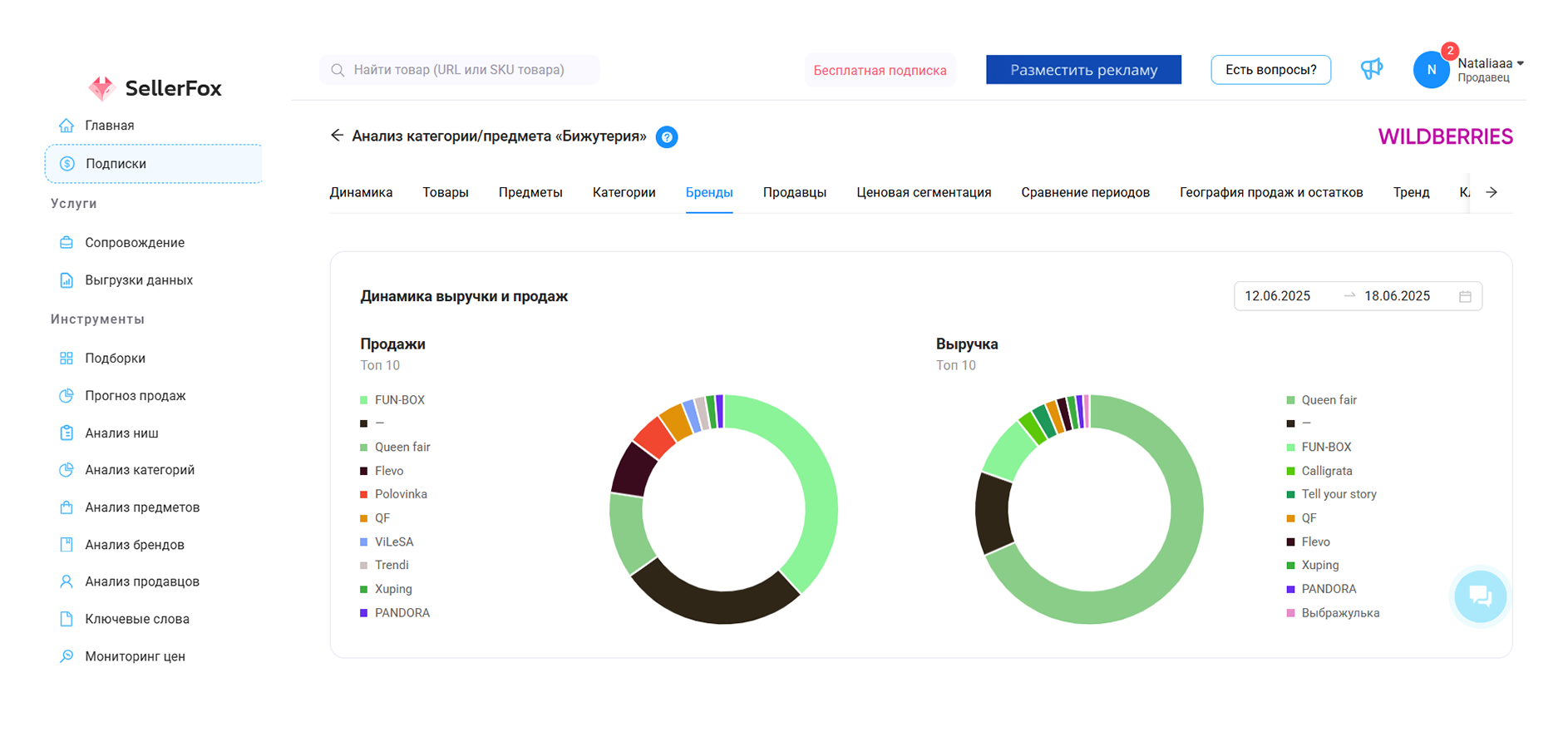Click the Анализ предметов bag icon

click(67, 507)
